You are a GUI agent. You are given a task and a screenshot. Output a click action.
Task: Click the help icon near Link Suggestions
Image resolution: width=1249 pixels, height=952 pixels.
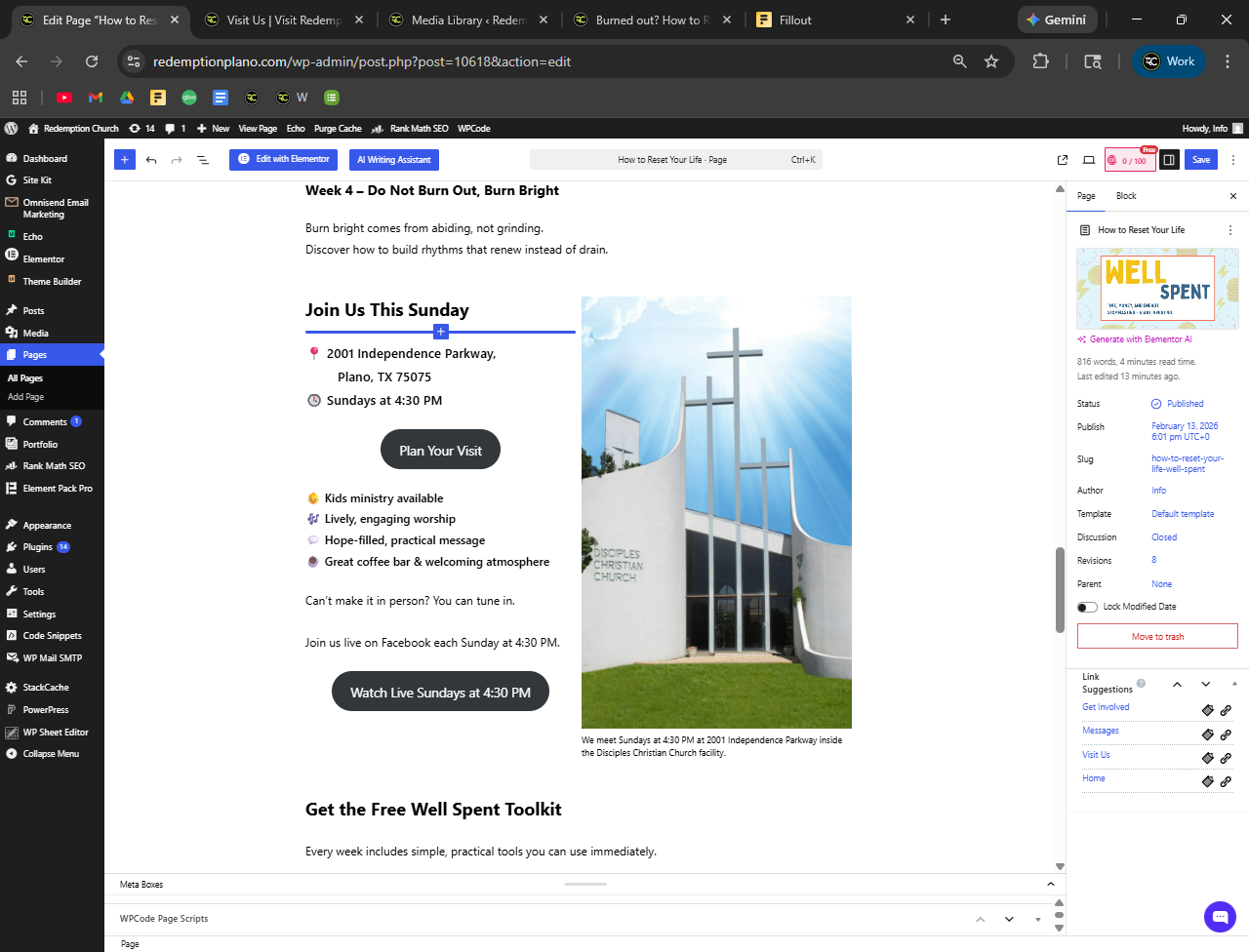1141,684
